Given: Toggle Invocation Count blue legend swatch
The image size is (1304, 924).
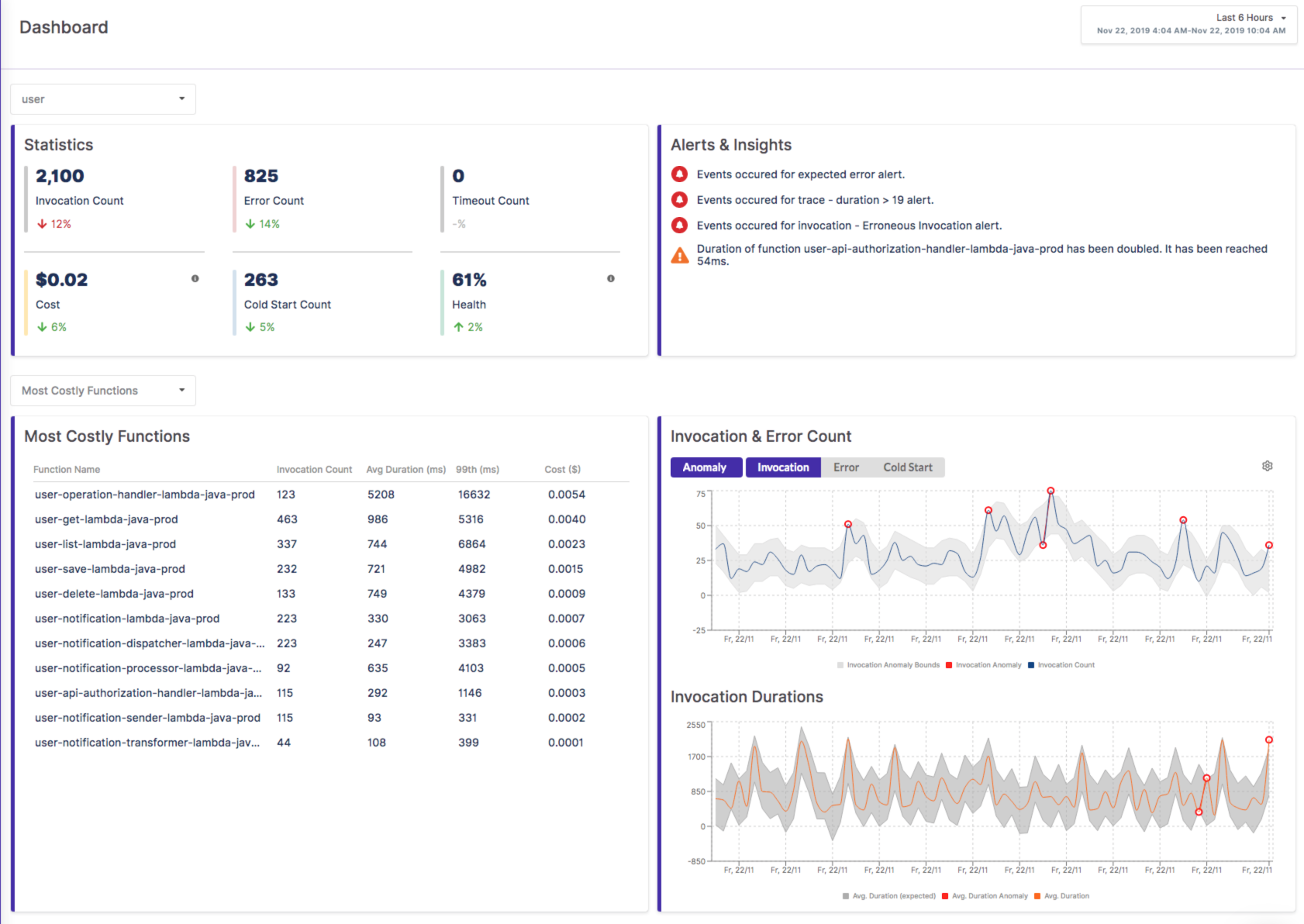Looking at the screenshot, I should pyautogui.click(x=1031, y=665).
